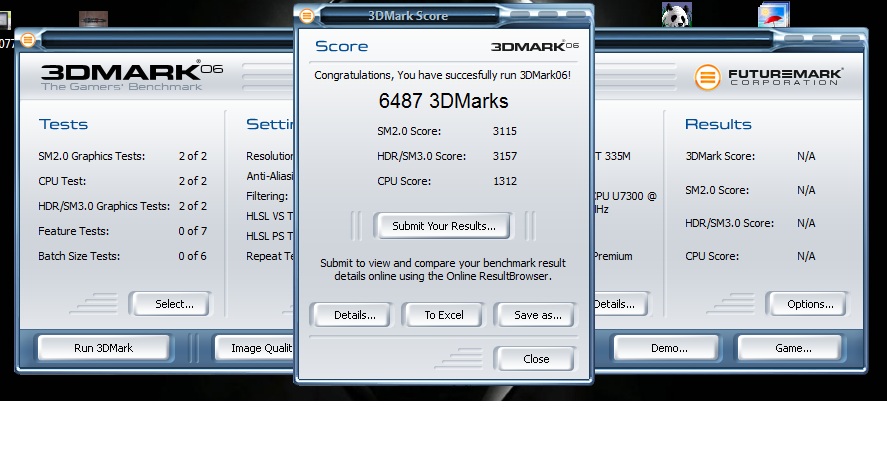Image resolution: width=887 pixels, height=460 pixels.
Task: Click Select button under Tests
Action: tap(171, 304)
